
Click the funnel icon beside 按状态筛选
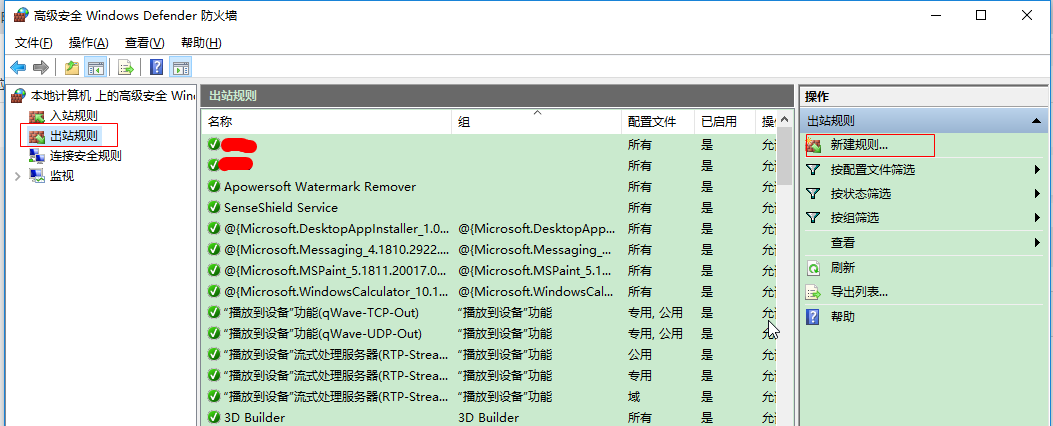point(813,194)
